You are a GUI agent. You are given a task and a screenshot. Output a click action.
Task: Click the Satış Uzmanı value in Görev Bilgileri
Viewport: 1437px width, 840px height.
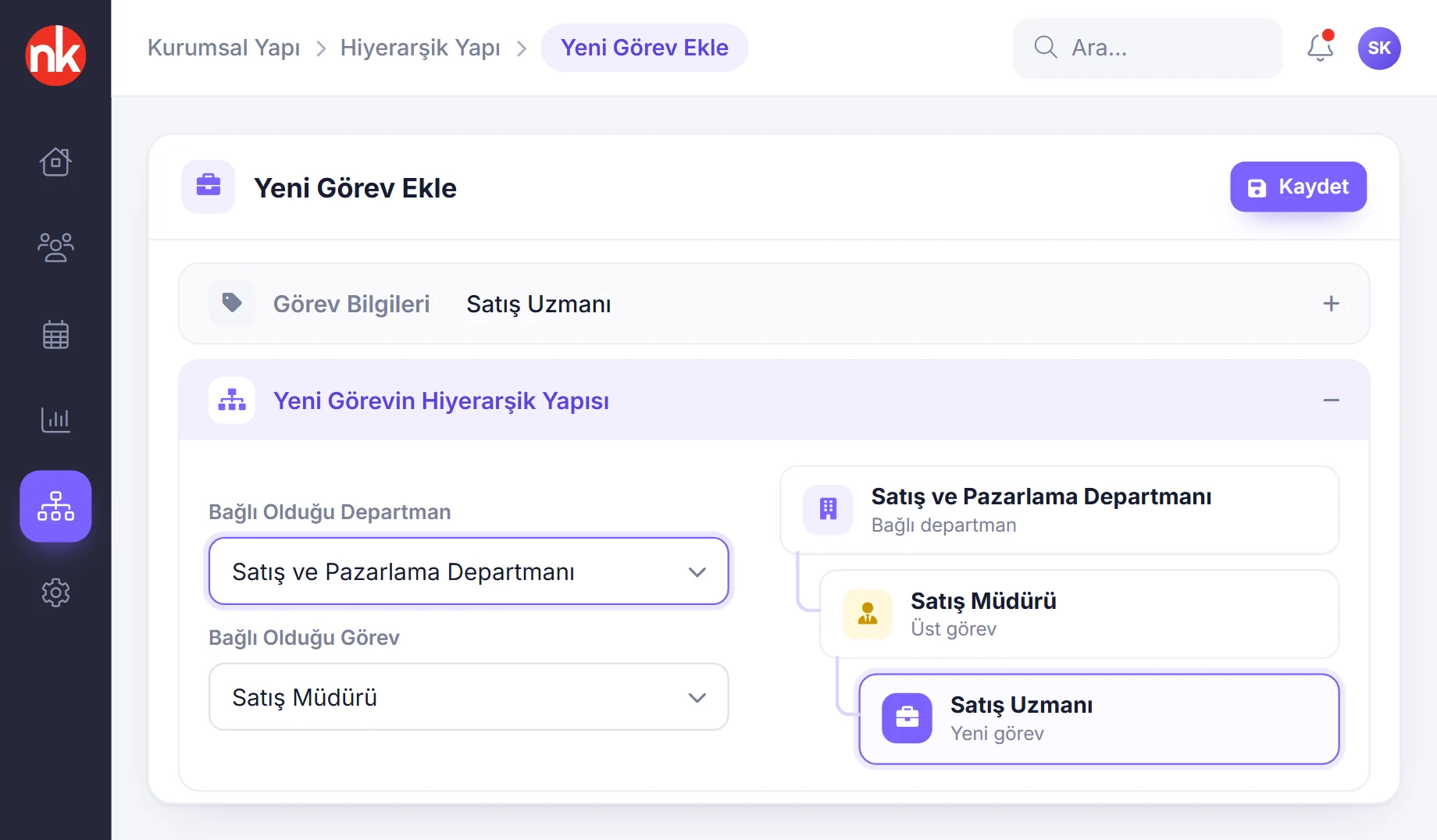click(538, 304)
